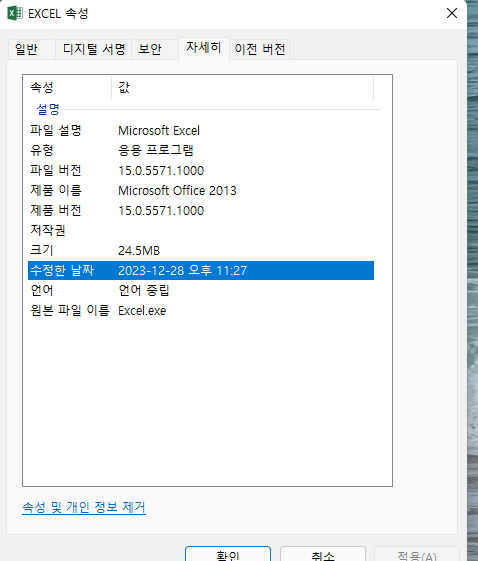Click the 24.5MB size value

coord(139,251)
